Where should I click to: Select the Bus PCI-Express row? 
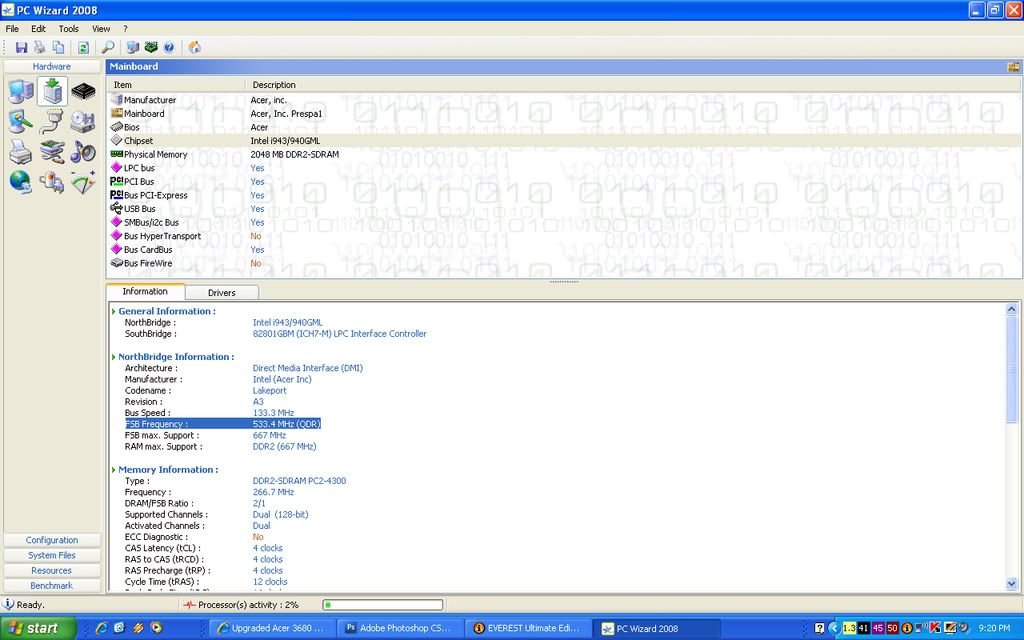point(564,195)
